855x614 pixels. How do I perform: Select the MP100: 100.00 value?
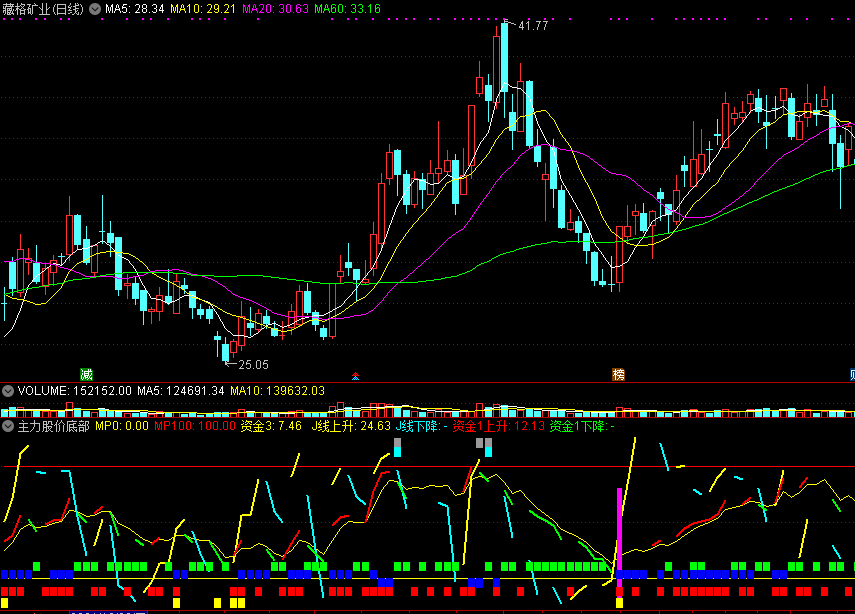click(x=195, y=426)
